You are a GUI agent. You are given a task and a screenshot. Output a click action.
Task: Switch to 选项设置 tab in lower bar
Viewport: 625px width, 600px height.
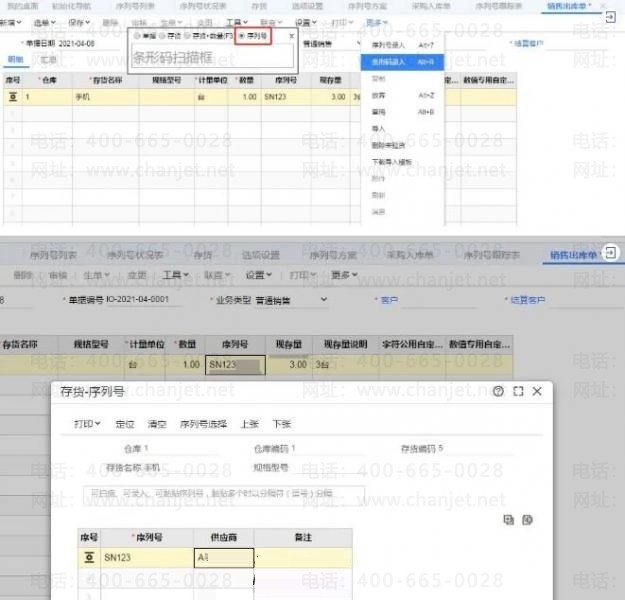261,255
